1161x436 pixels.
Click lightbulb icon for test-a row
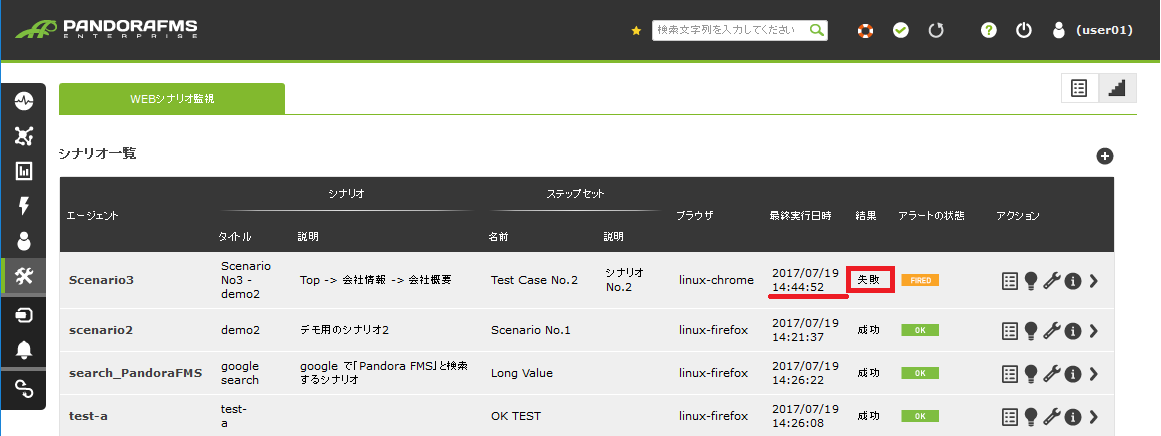click(1031, 417)
